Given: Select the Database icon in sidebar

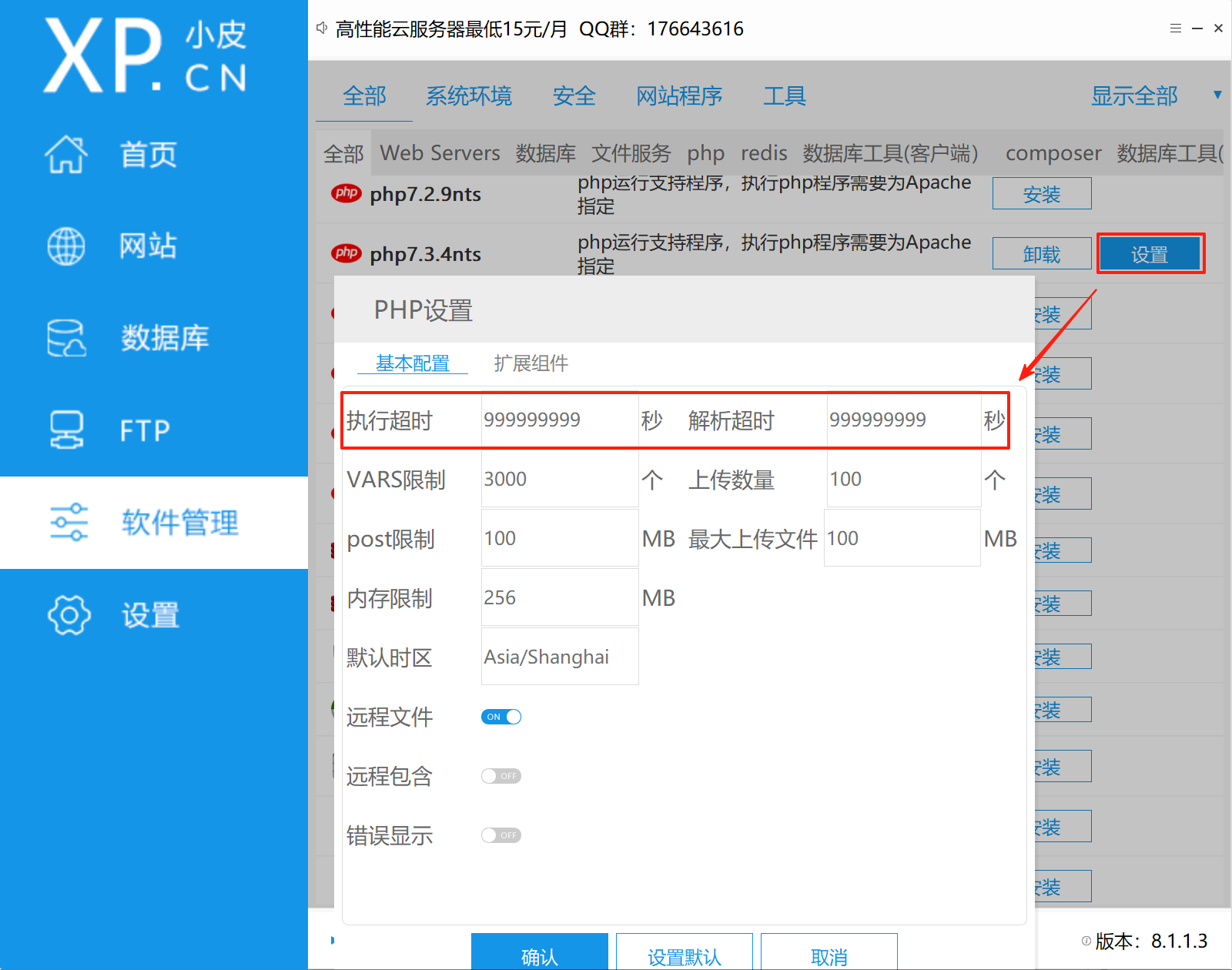Looking at the screenshot, I should 66,339.
